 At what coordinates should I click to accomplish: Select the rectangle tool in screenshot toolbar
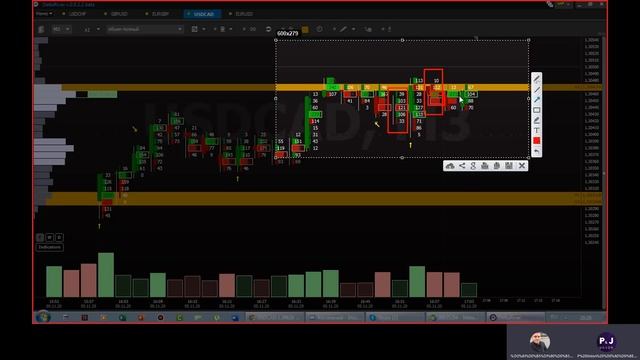[537, 110]
